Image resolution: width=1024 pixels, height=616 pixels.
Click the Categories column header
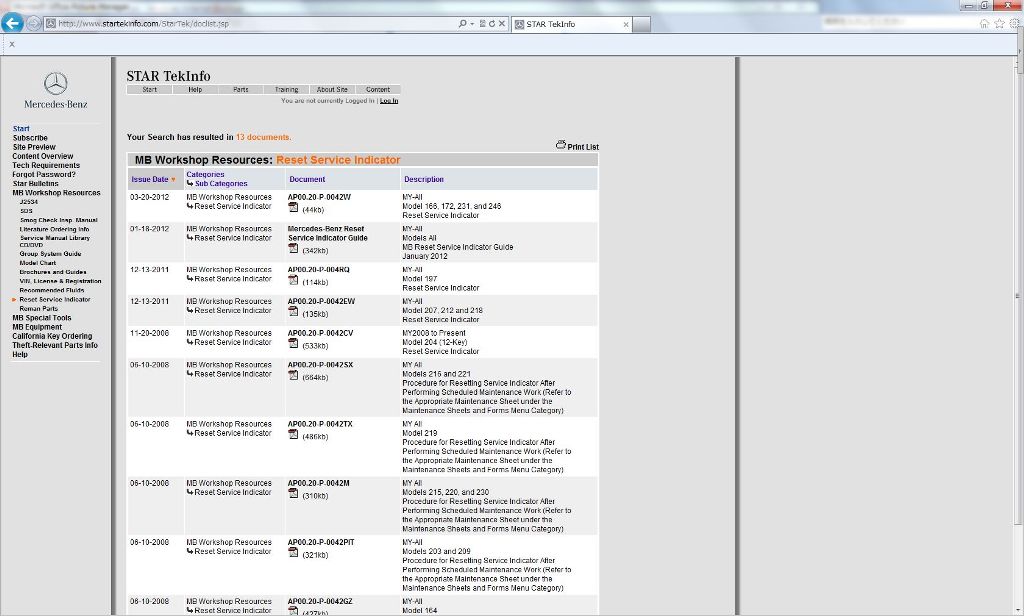click(x=205, y=174)
